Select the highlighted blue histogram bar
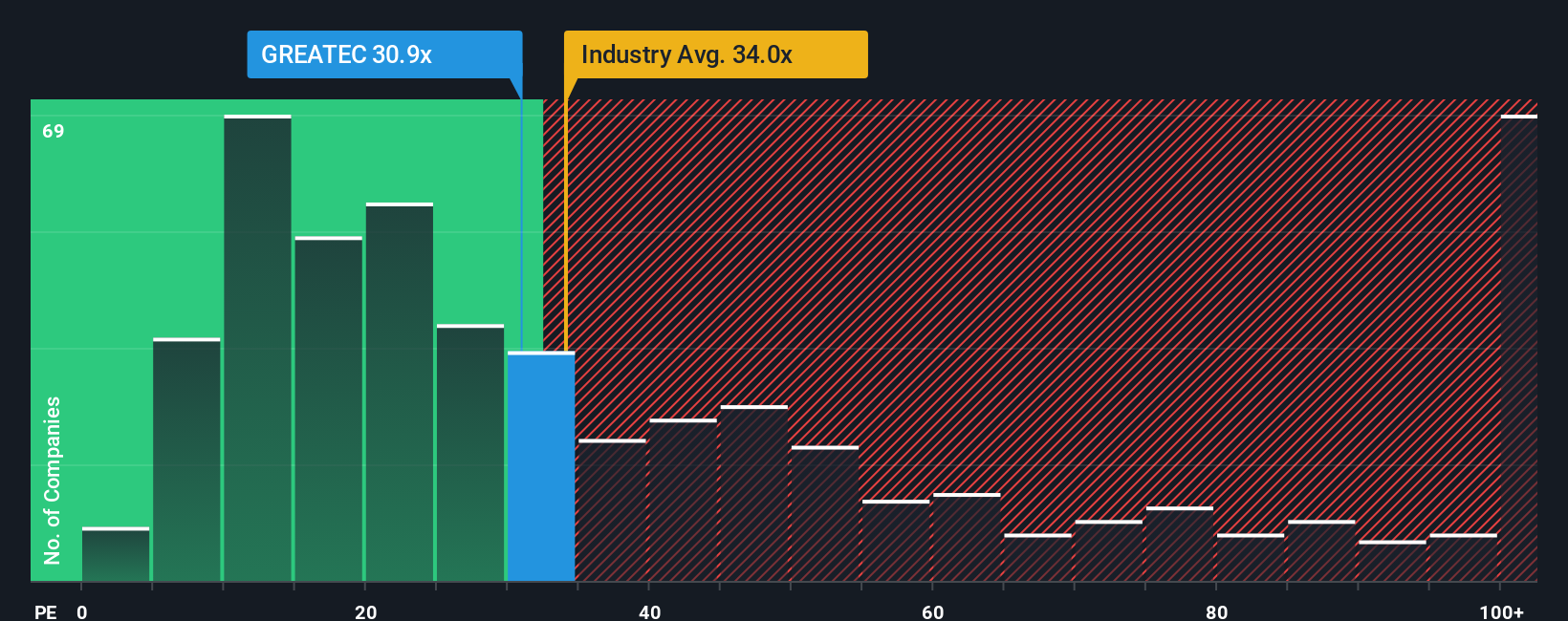 (x=541, y=466)
